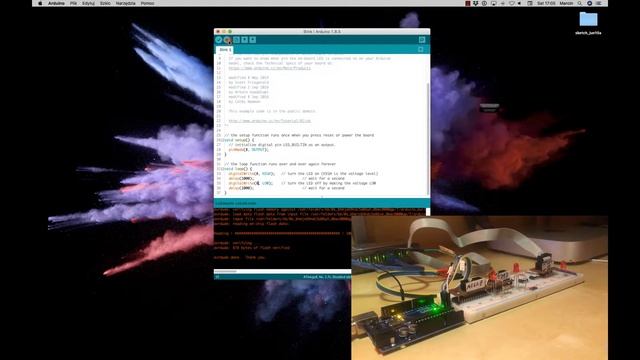Click the upload status message bar above console
640x360 pixels.
[x=322, y=203]
